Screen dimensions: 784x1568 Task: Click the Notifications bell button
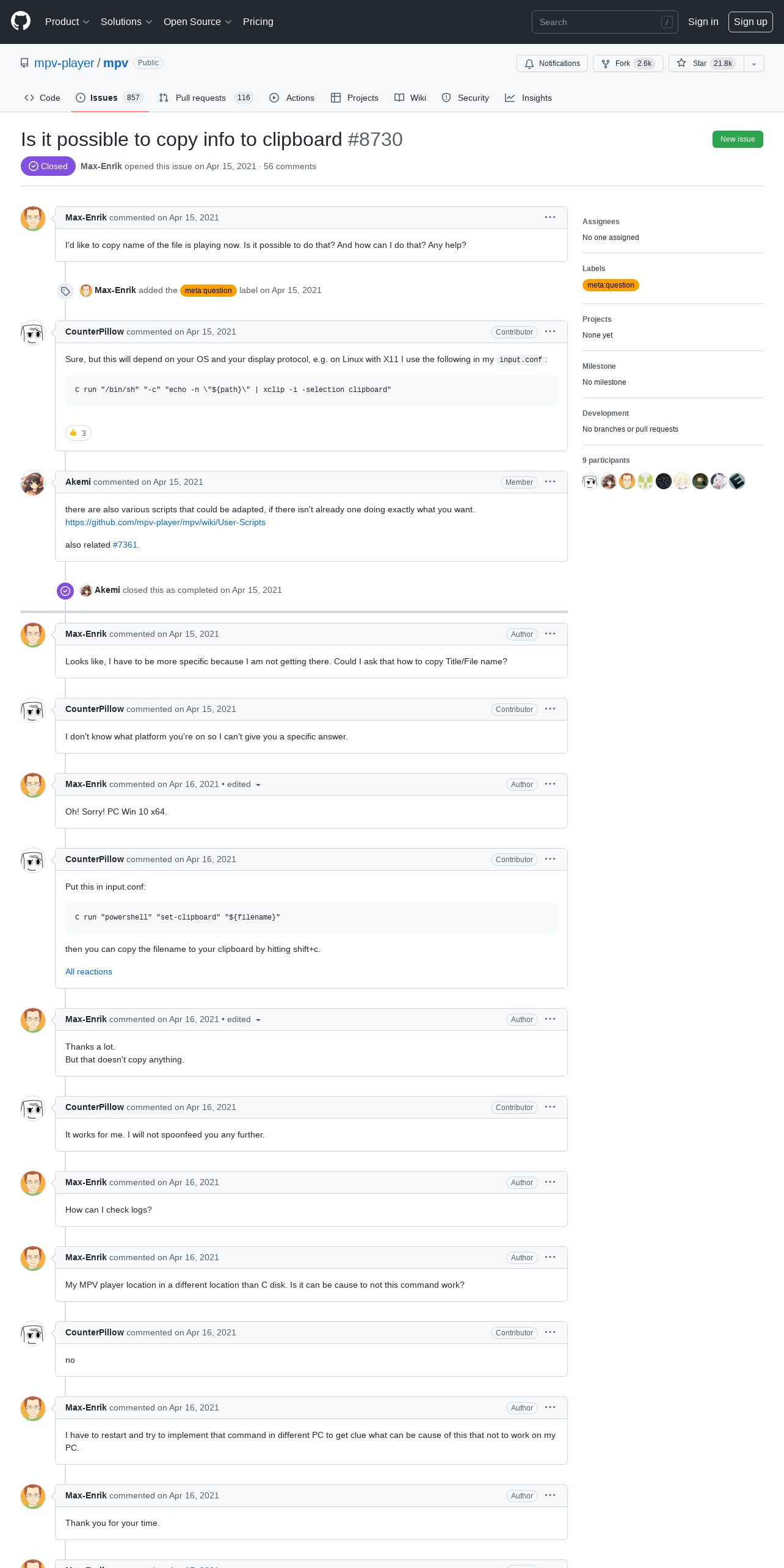coord(552,64)
